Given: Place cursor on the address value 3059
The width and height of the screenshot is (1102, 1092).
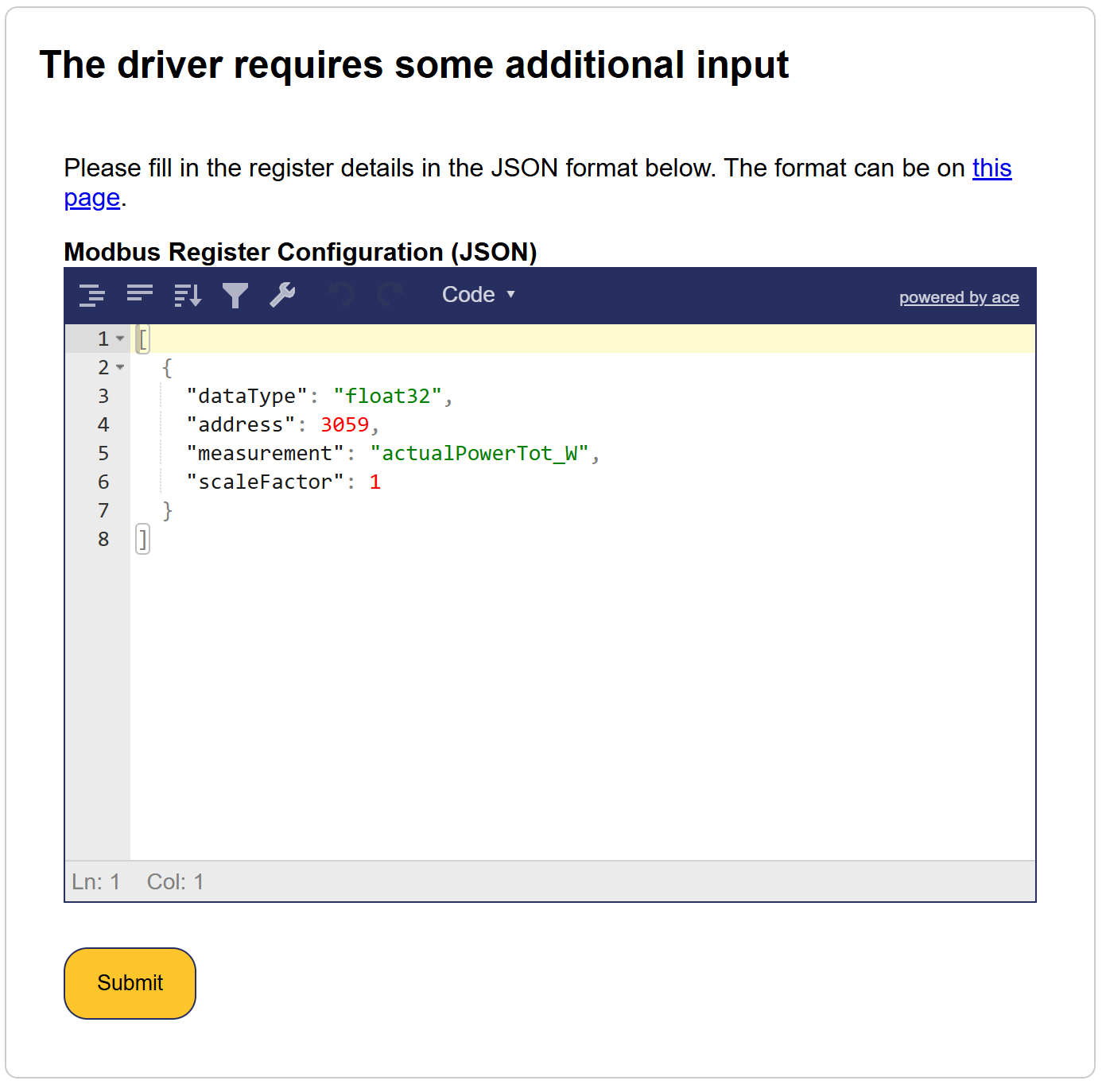Looking at the screenshot, I should [345, 424].
